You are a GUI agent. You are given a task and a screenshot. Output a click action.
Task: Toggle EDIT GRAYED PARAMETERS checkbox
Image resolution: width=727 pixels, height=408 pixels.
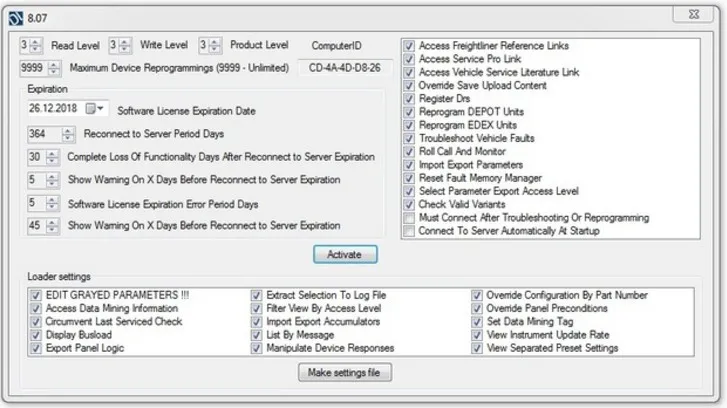click(x=36, y=295)
